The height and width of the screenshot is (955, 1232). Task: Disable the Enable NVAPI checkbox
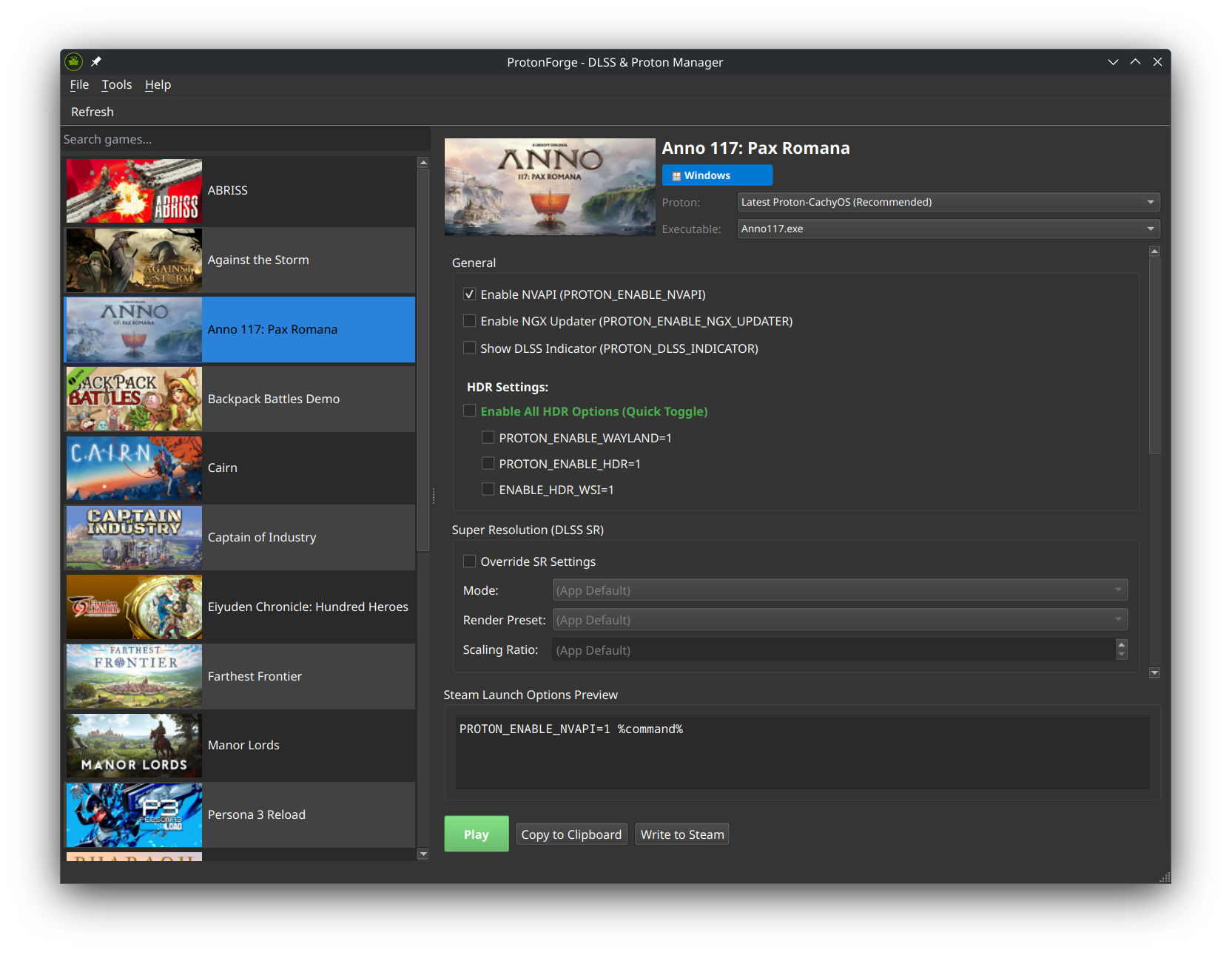click(469, 294)
